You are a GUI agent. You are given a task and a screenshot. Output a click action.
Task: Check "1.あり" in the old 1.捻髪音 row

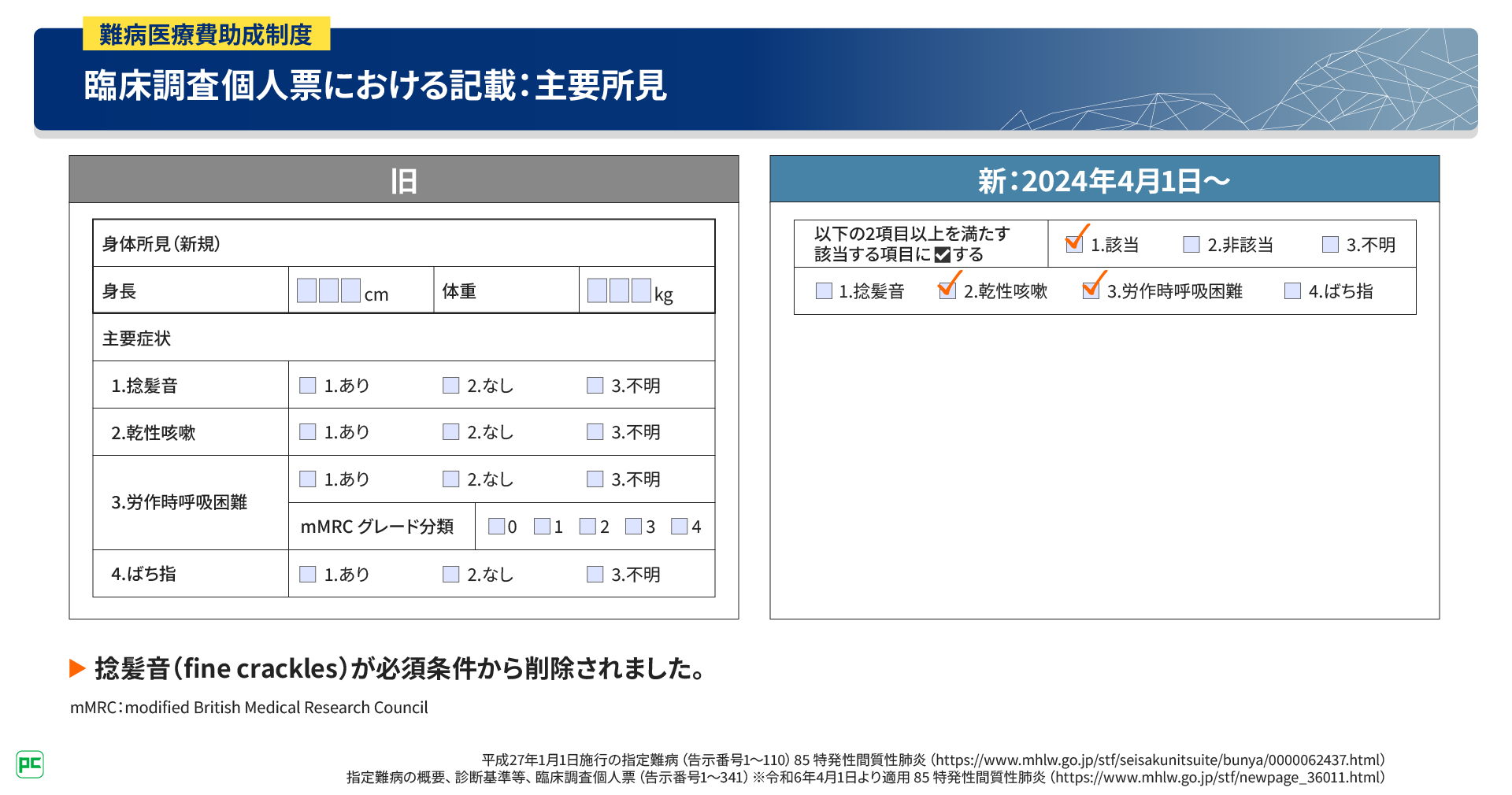tap(308, 386)
